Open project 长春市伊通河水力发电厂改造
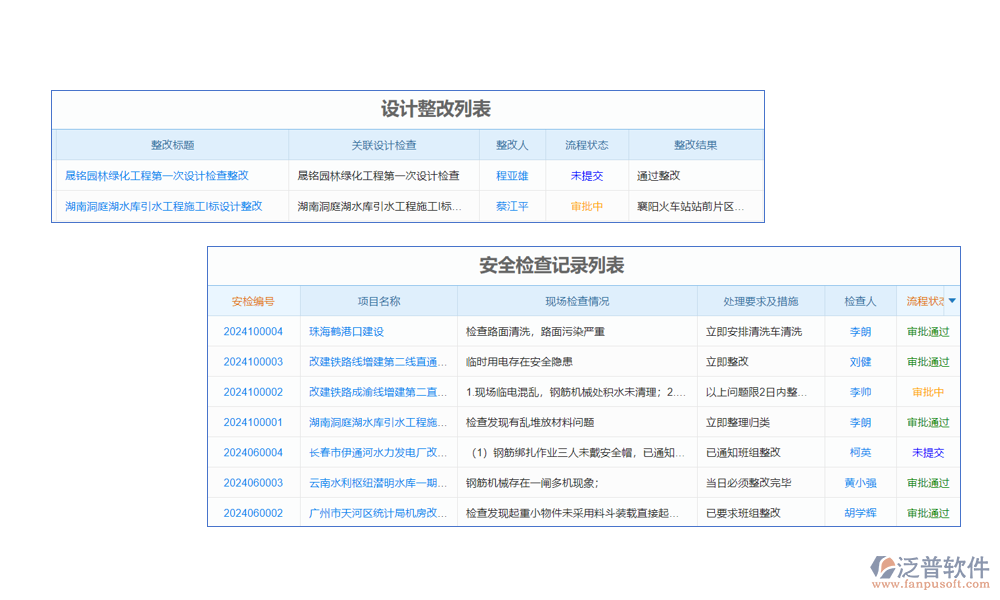Image resolution: width=1000 pixels, height=600 pixels. pyautogui.click(x=377, y=452)
